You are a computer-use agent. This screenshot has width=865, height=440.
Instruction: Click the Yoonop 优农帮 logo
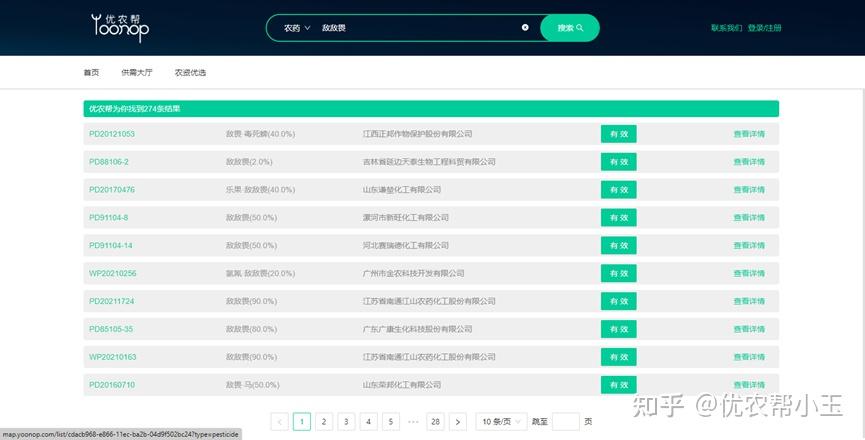pyautogui.click(x=120, y=28)
